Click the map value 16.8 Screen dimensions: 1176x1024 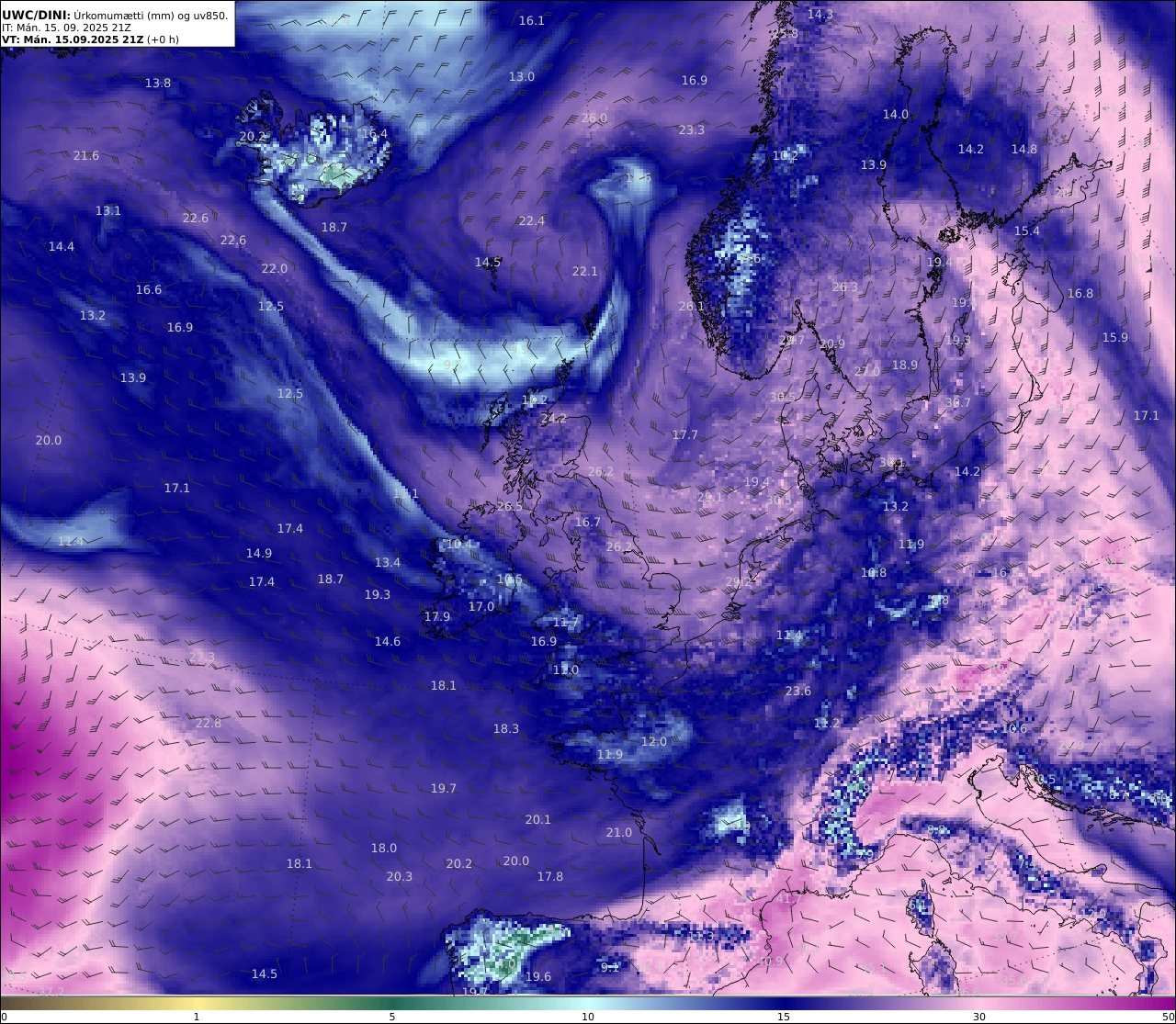click(1080, 293)
